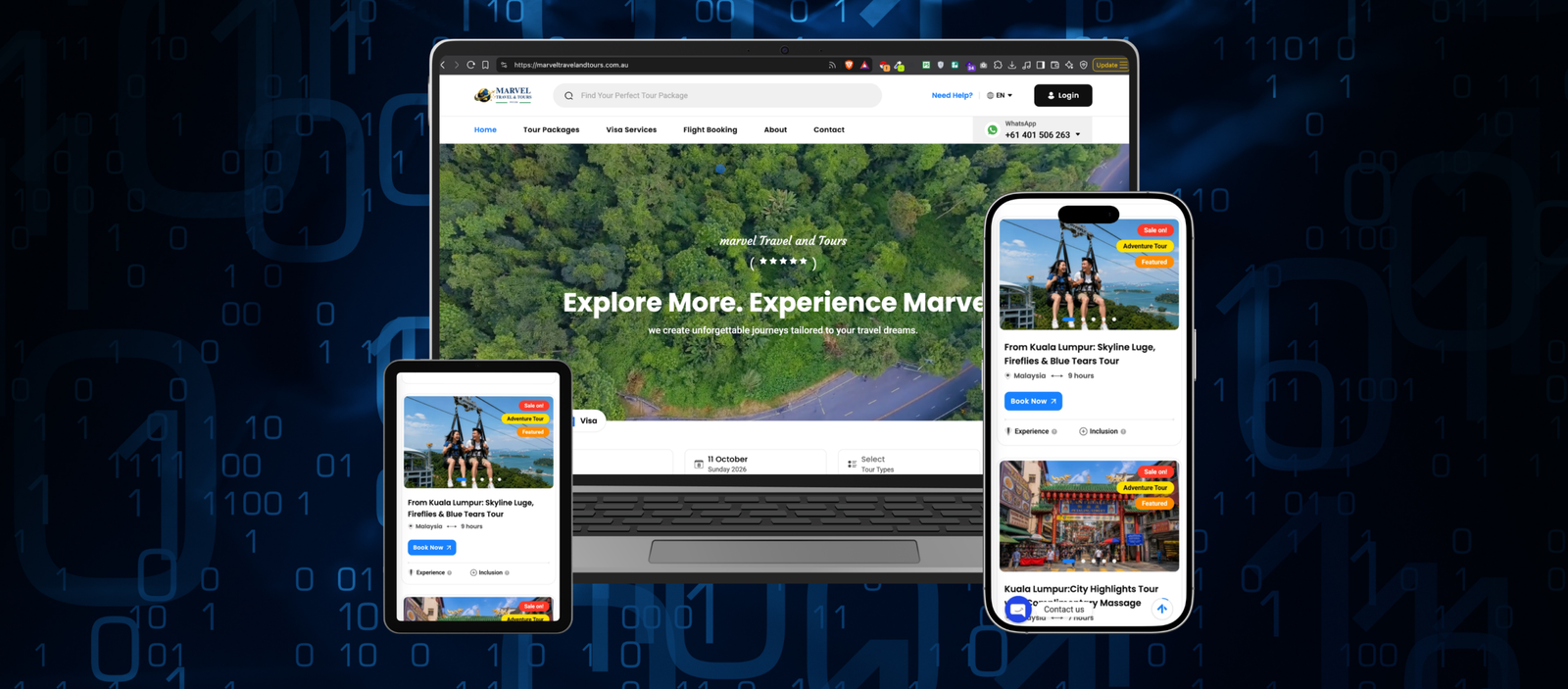This screenshot has width=1568, height=689.
Task: Open the About menu item
Action: click(x=775, y=129)
